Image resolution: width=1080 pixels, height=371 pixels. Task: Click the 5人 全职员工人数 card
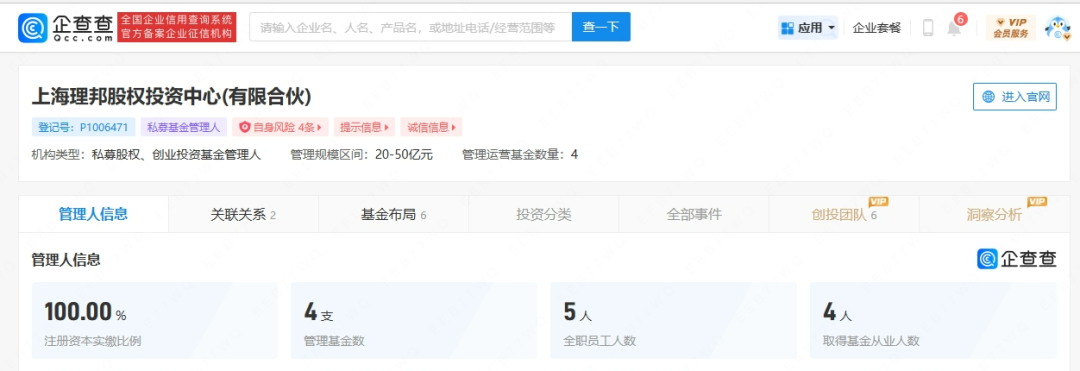pos(673,321)
